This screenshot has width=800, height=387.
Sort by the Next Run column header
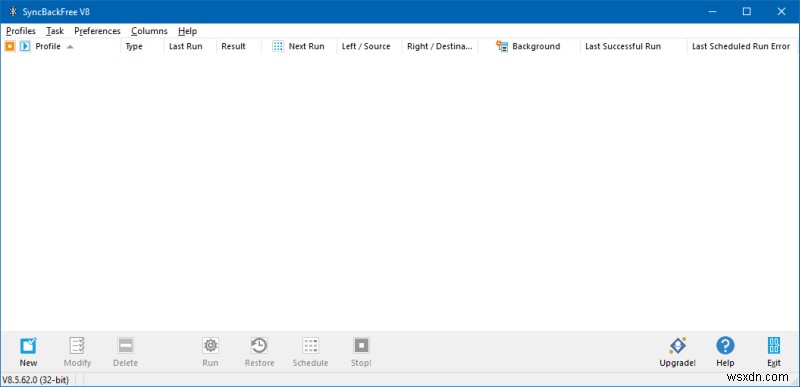tap(306, 46)
